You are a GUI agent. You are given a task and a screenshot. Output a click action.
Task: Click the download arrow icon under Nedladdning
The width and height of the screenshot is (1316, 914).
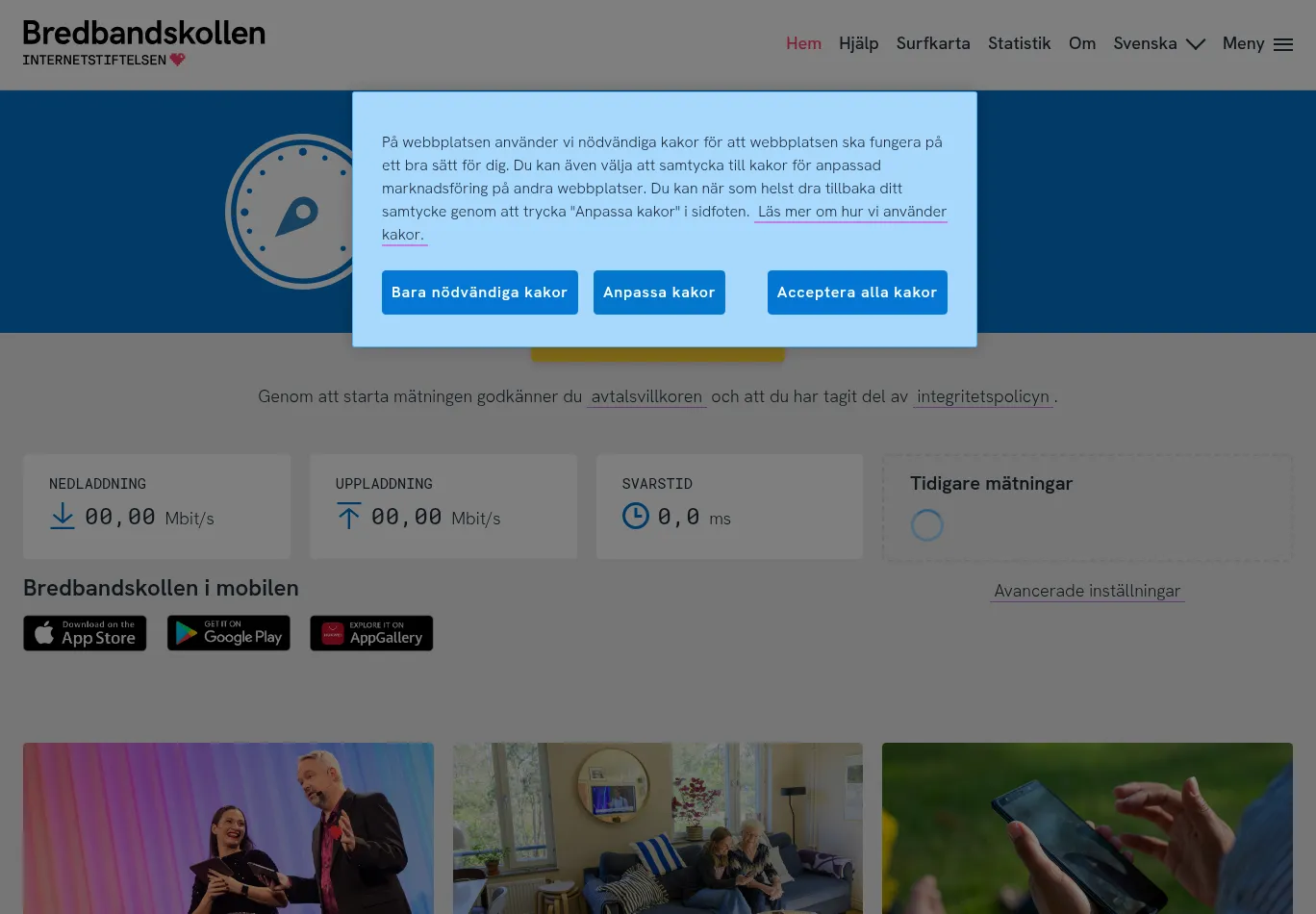[63, 517]
